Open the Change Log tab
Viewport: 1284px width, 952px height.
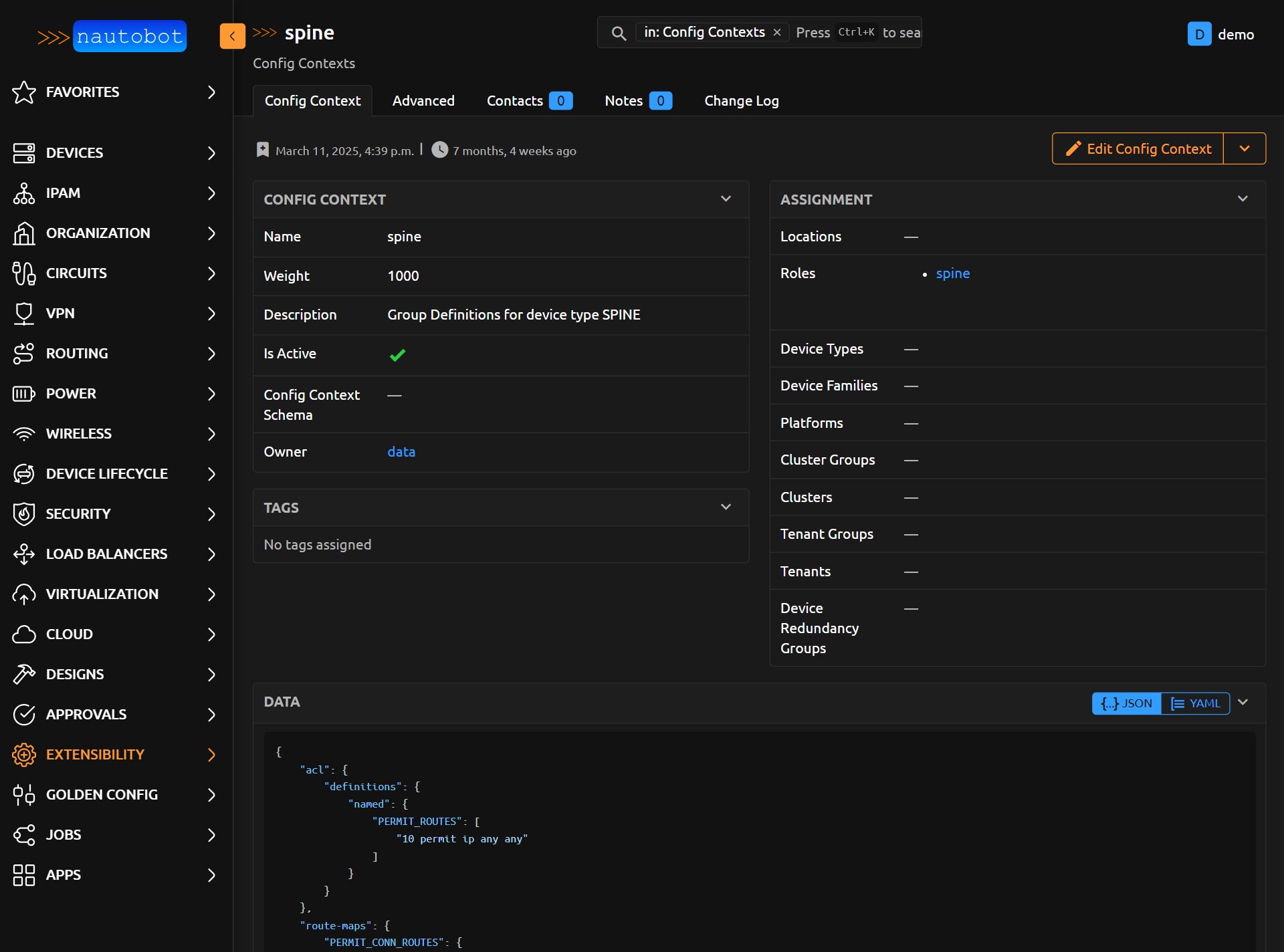(x=741, y=101)
